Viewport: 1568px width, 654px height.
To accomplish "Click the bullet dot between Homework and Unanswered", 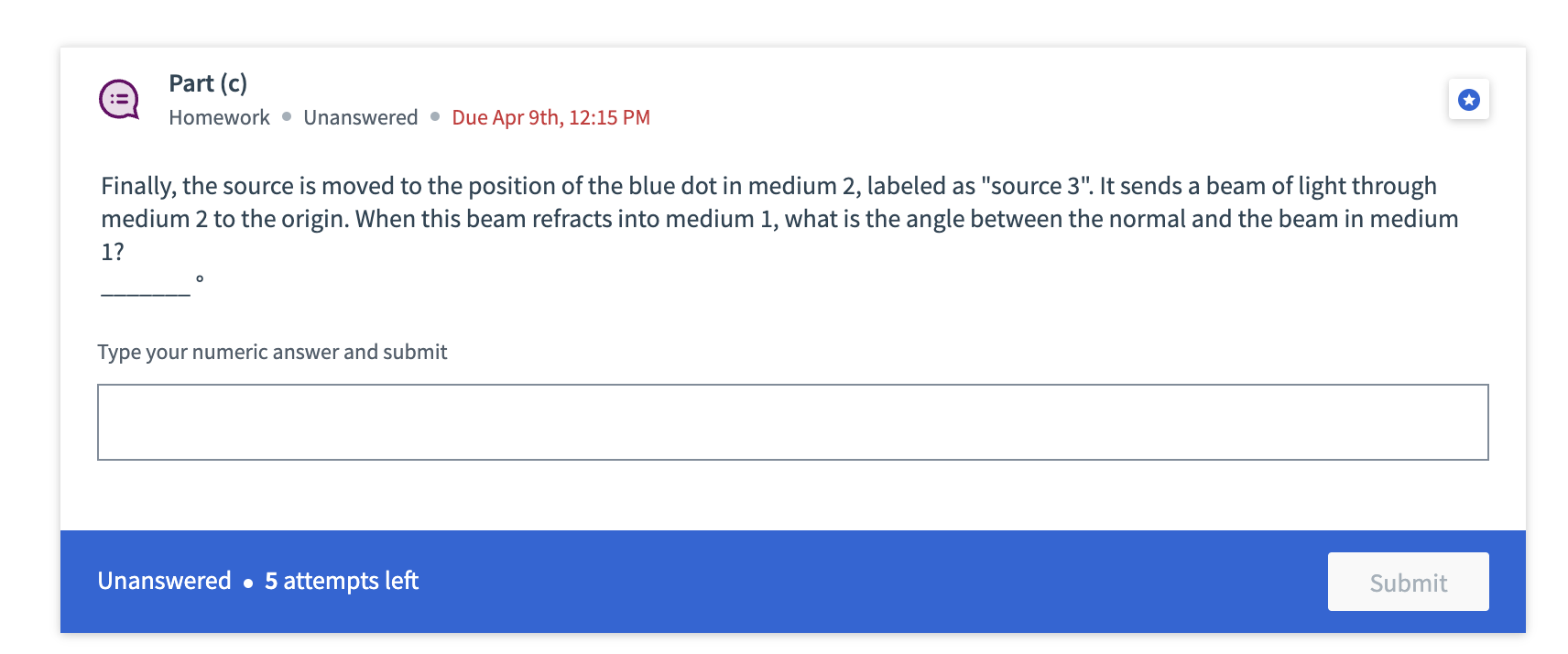I will point(285,117).
